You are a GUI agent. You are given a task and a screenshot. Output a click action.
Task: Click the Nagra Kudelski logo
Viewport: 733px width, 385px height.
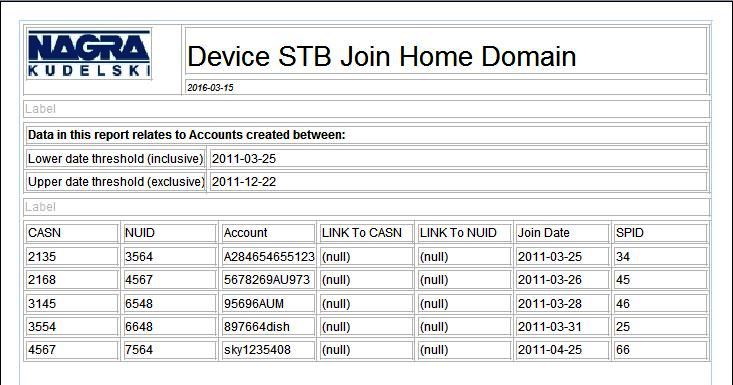click(x=89, y=54)
